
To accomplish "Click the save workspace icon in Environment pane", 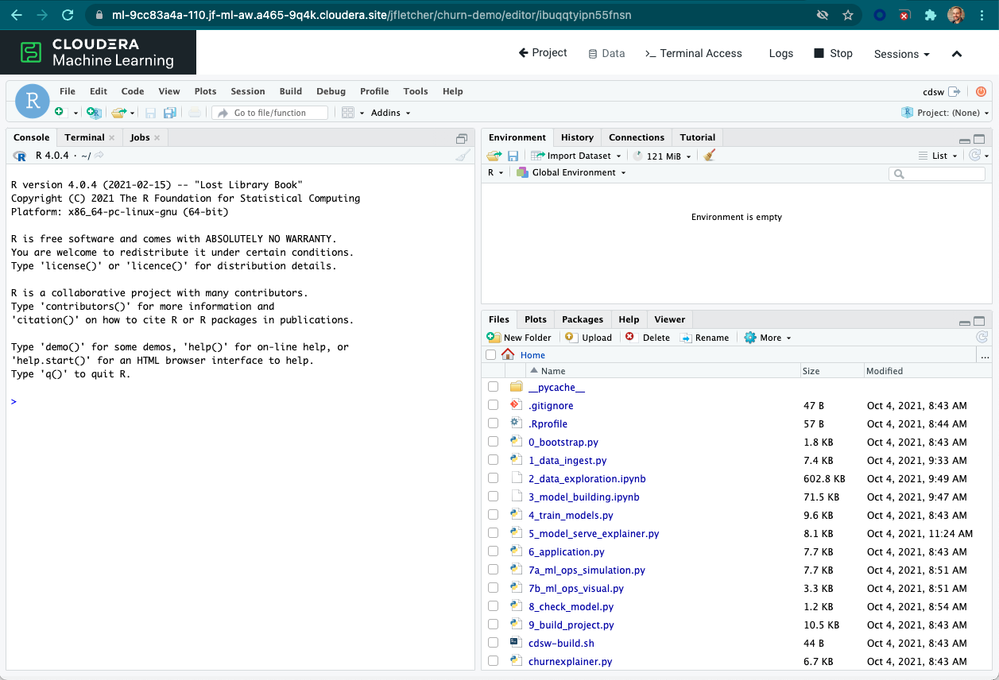I will (513, 156).
